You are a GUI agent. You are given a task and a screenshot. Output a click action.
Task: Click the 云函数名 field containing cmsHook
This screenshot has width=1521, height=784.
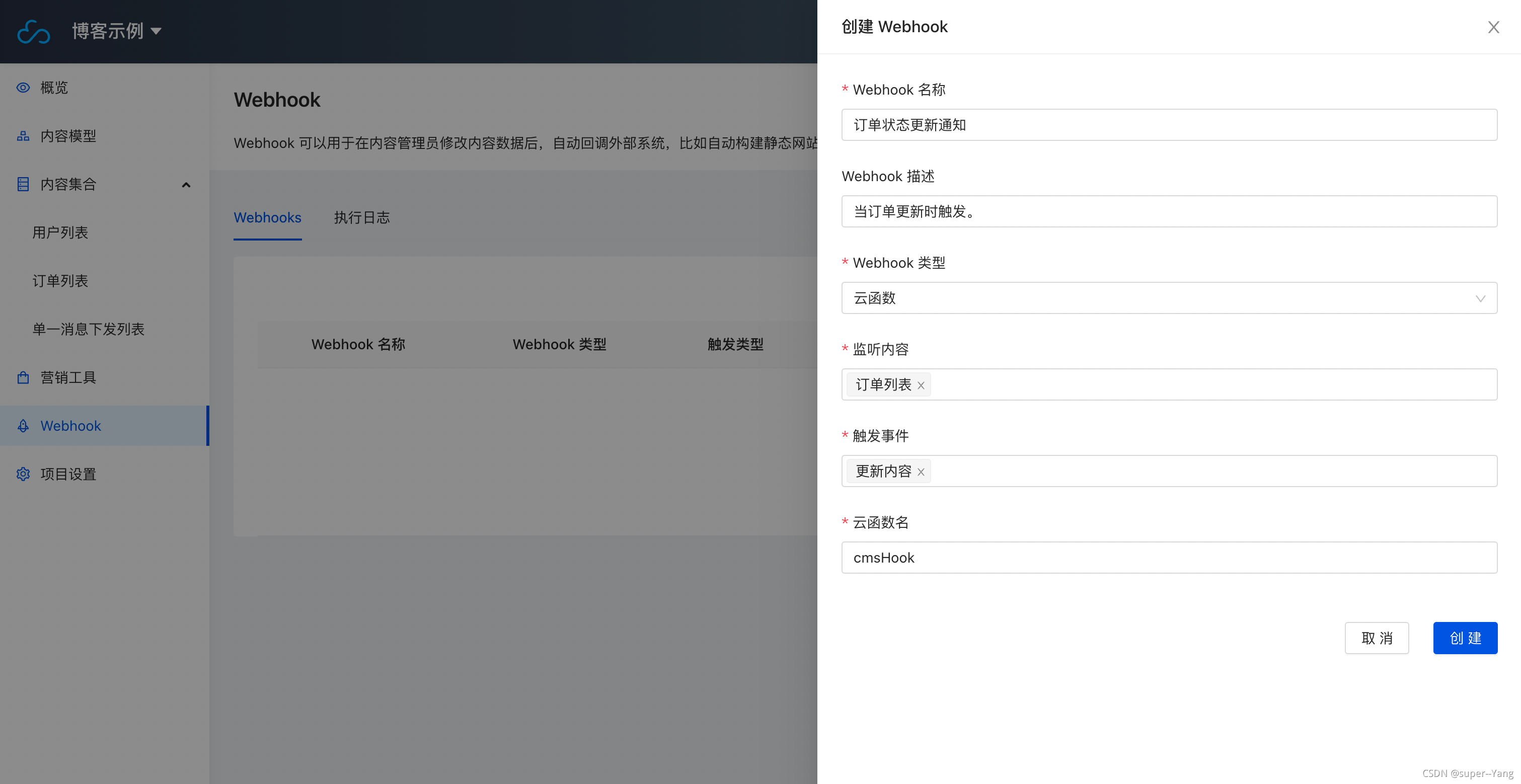point(1169,557)
